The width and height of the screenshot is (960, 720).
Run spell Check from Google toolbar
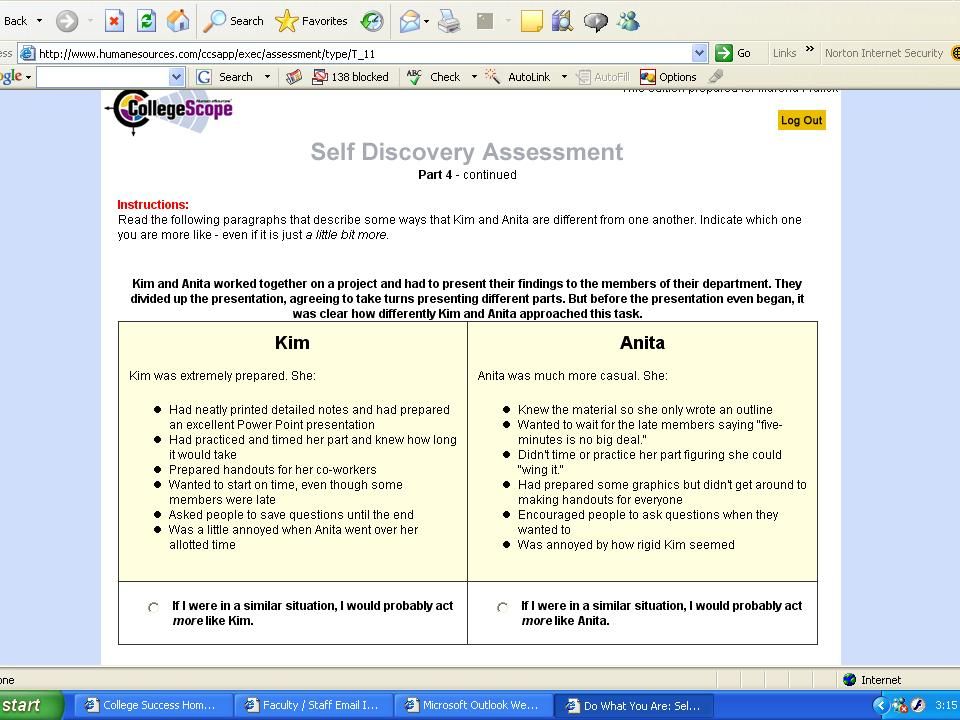[433, 77]
